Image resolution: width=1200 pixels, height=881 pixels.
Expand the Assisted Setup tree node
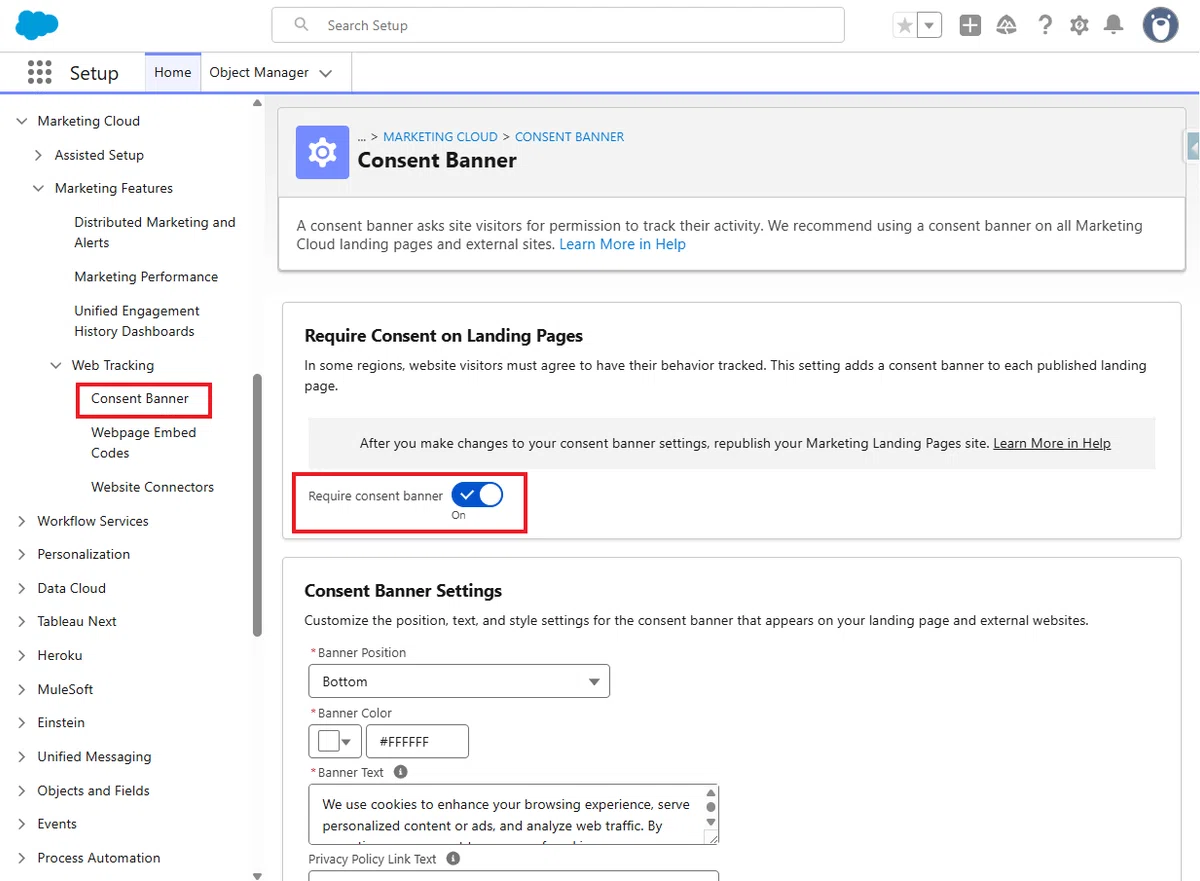38,155
